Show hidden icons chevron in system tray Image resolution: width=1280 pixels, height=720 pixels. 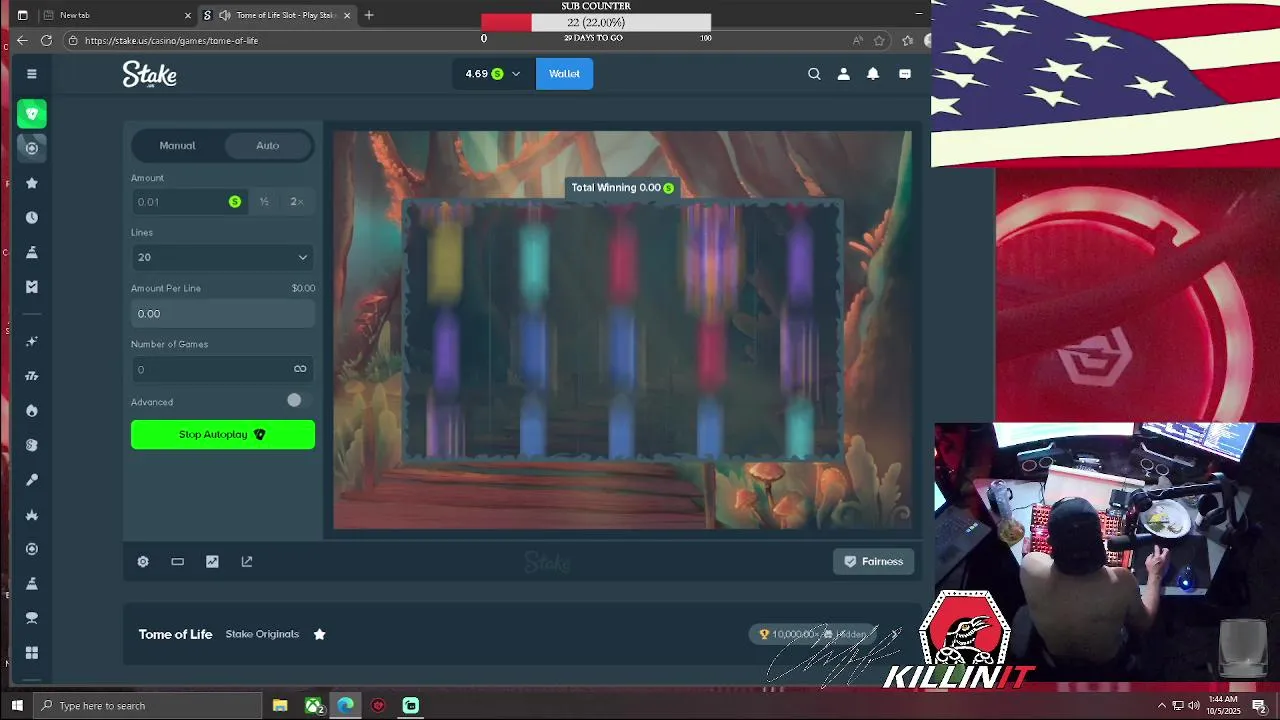click(1162, 706)
